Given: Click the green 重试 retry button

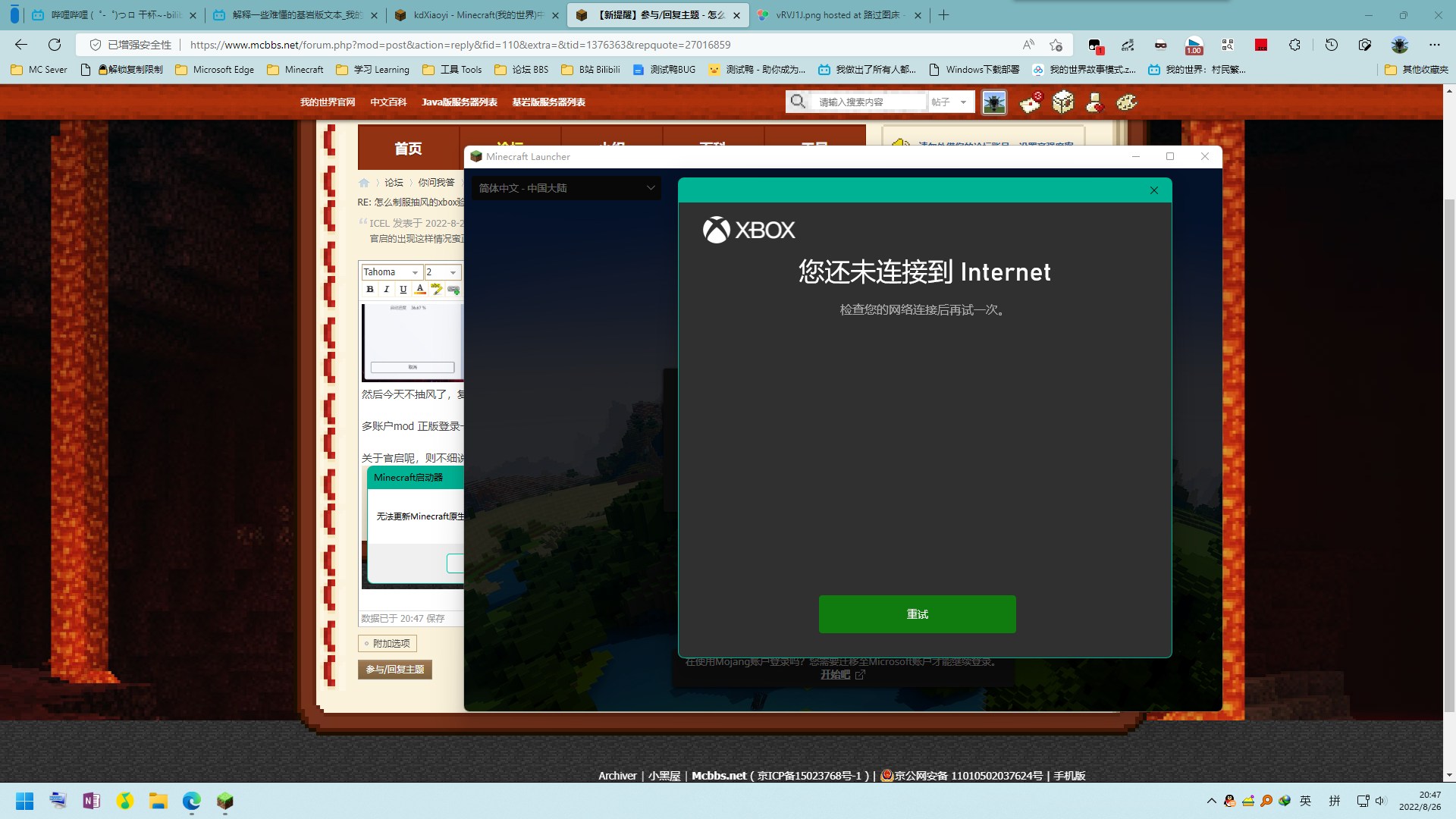Looking at the screenshot, I should (917, 613).
